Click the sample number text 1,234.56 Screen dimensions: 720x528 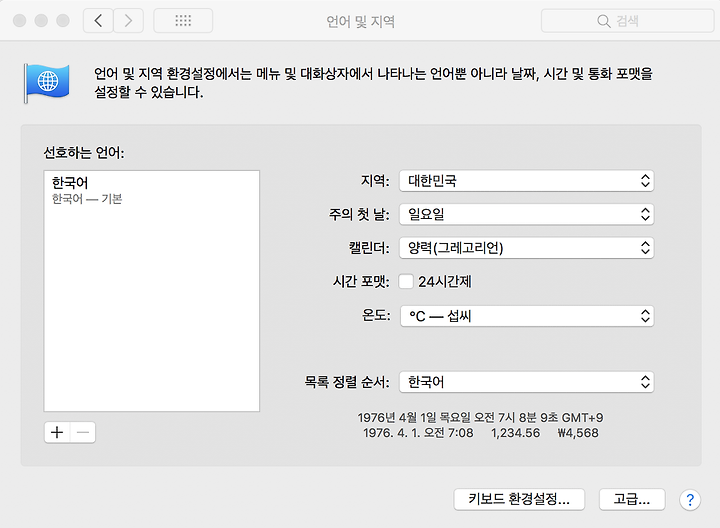coord(515,433)
